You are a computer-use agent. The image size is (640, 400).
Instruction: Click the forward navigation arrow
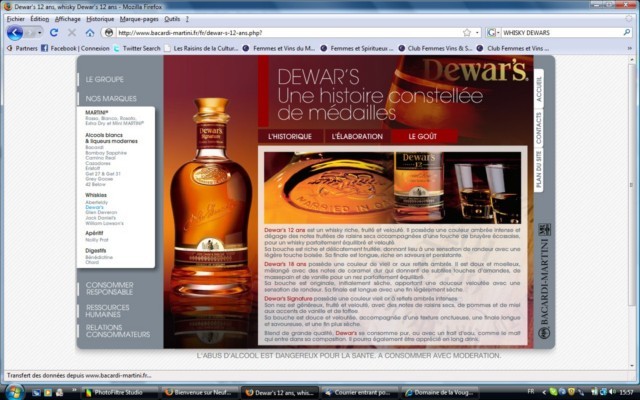(33, 32)
